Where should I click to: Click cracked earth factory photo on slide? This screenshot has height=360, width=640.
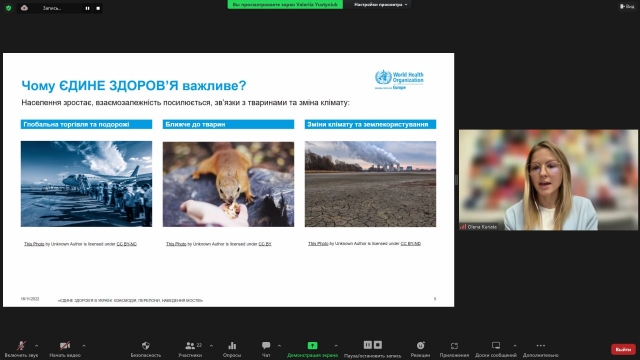click(x=370, y=184)
